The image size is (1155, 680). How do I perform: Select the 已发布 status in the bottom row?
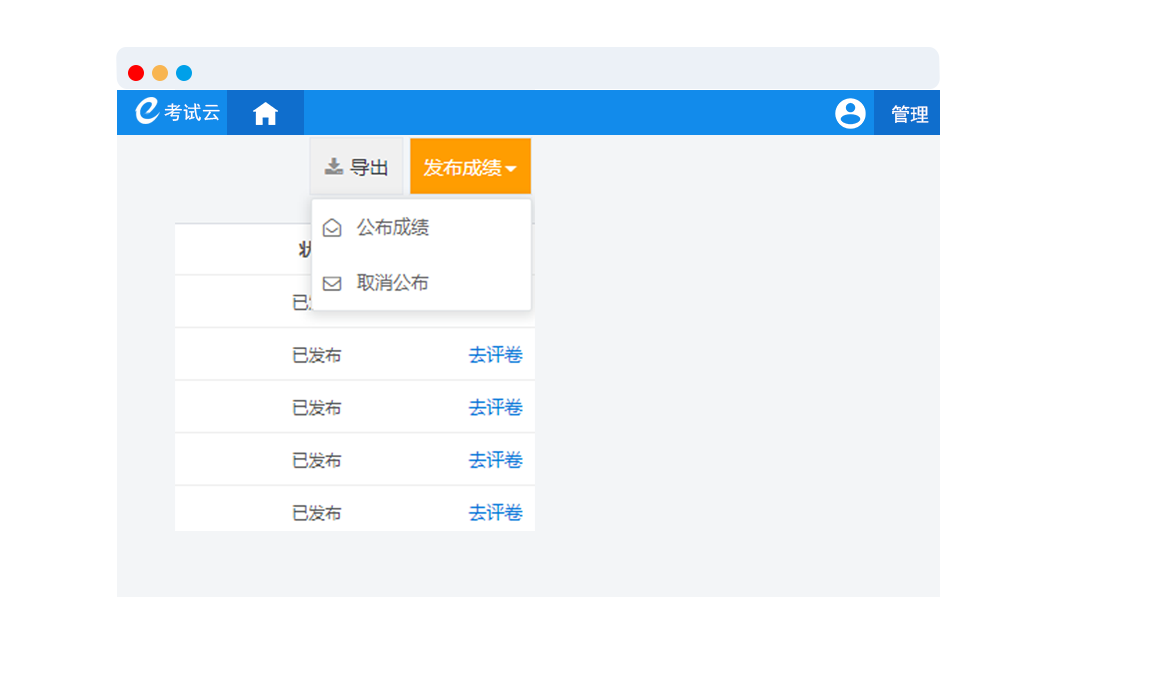tap(316, 513)
